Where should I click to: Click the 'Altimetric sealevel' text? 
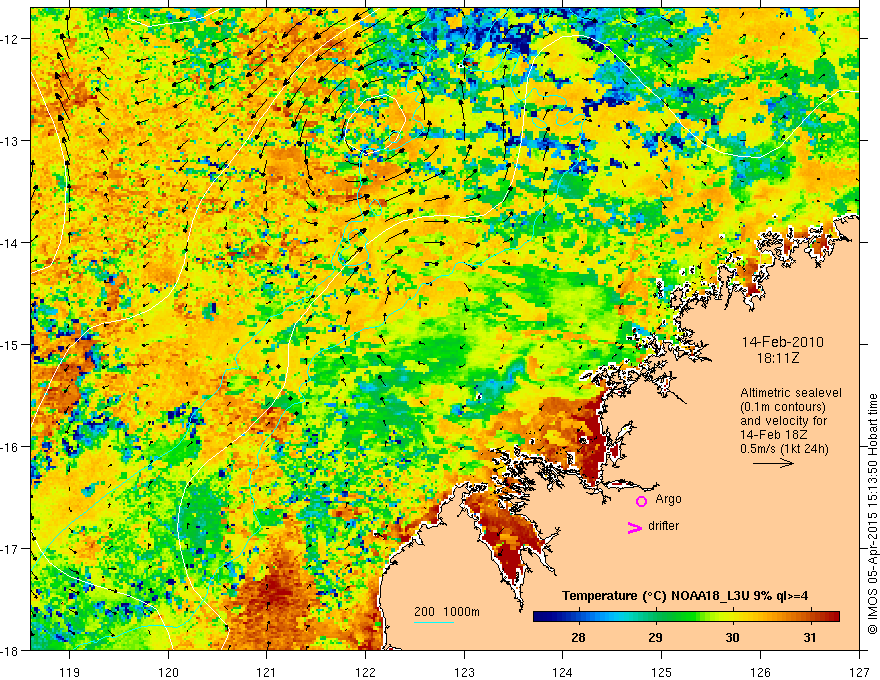point(791,393)
